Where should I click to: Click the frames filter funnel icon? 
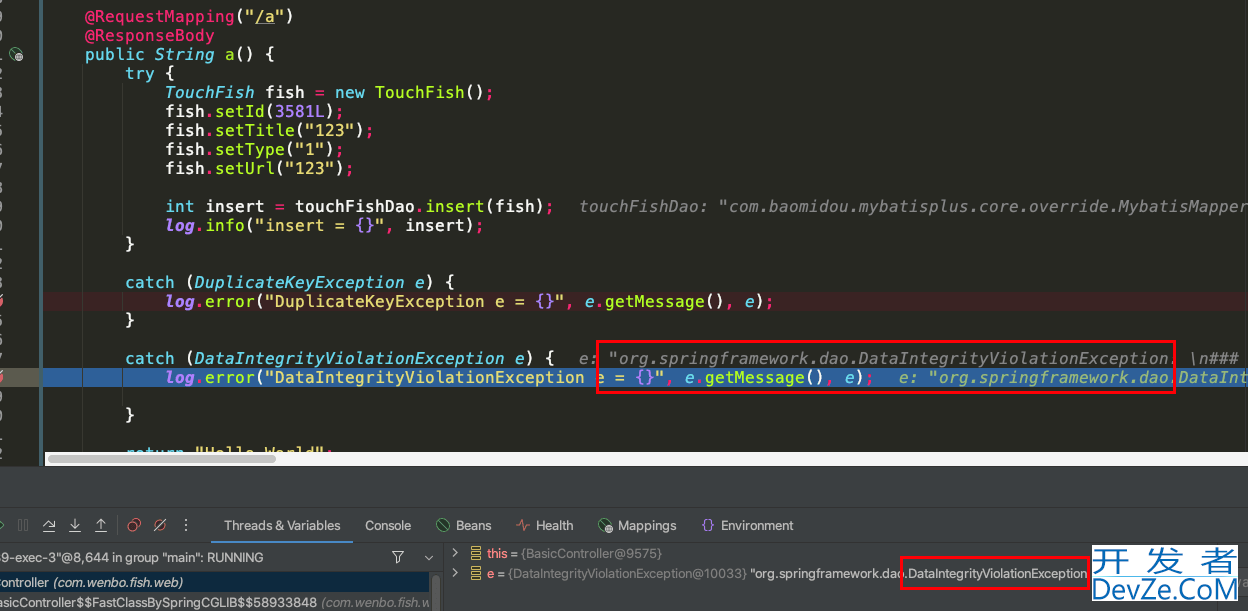tap(398, 557)
